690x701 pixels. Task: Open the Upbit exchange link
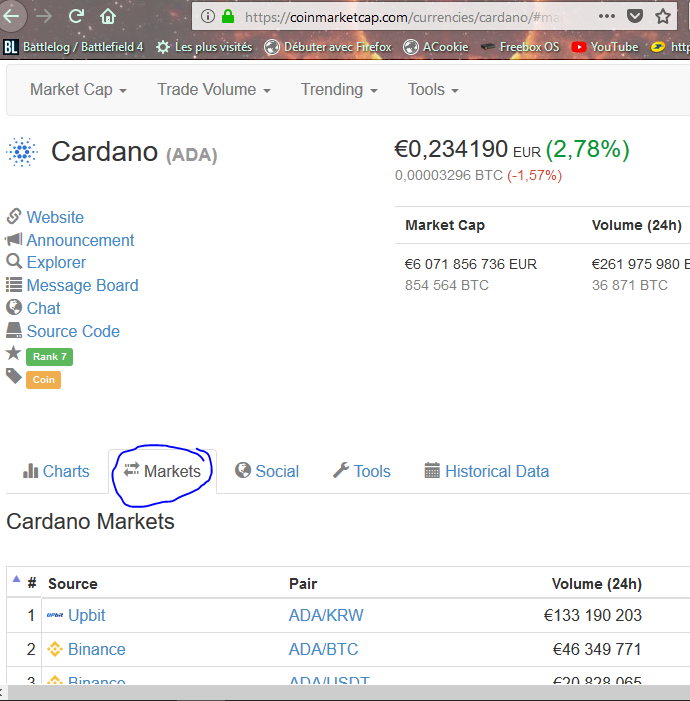point(86,616)
